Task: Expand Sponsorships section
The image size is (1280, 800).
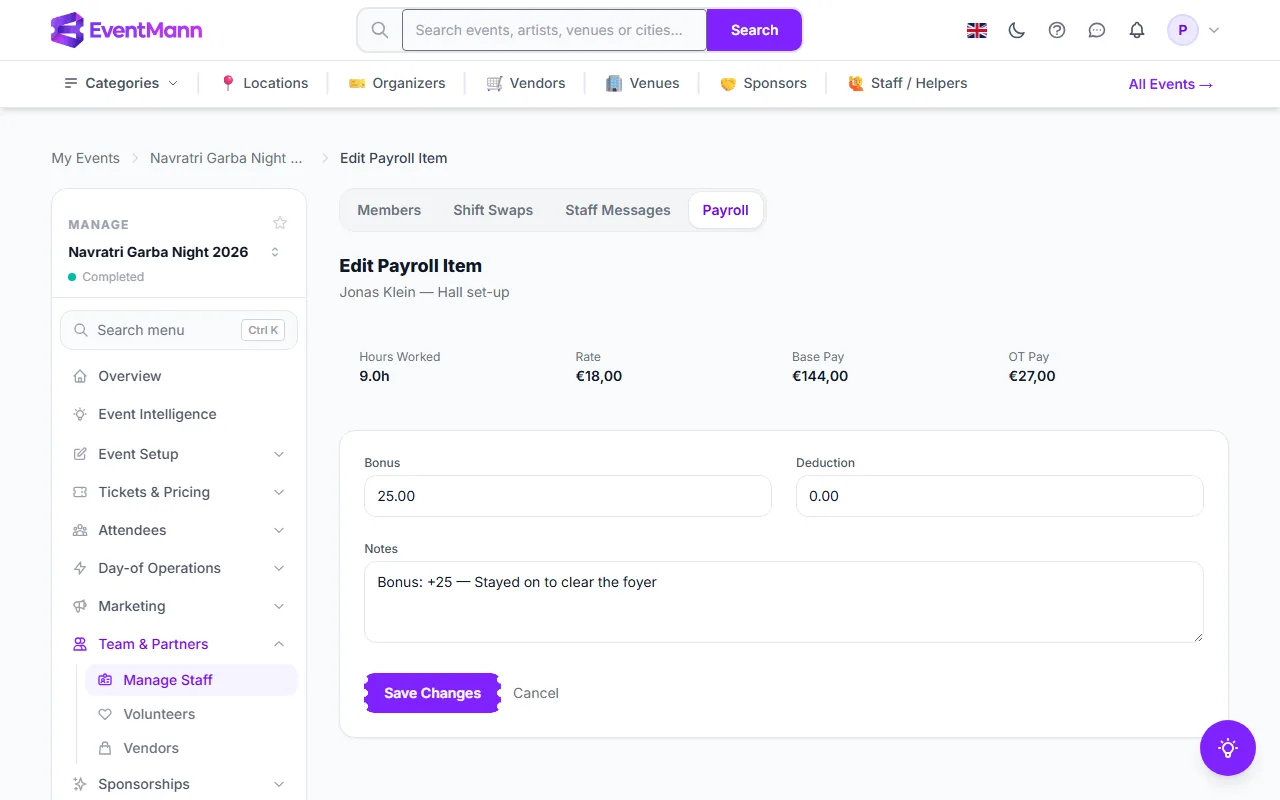Action: pyautogui.click(x=179, y=784)
